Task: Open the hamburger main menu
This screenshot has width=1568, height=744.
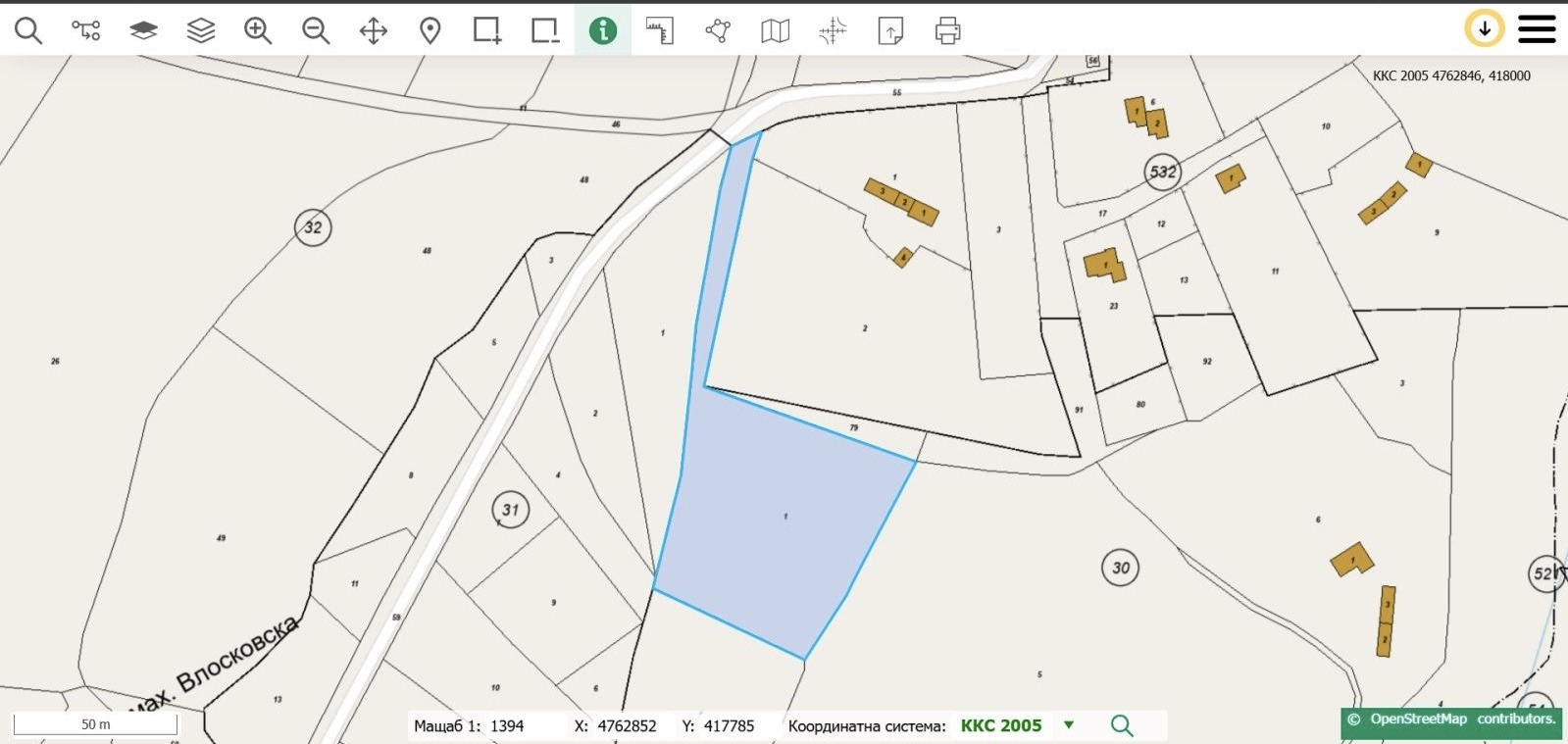Action: point(1537,29)
